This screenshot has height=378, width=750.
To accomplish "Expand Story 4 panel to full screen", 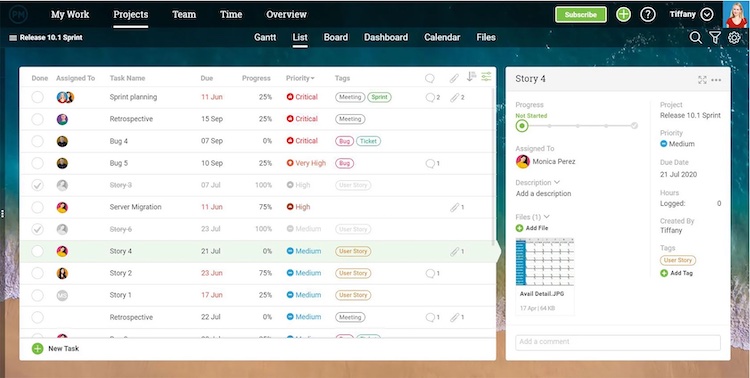I will pyautogui.click(x=702, y=80).
